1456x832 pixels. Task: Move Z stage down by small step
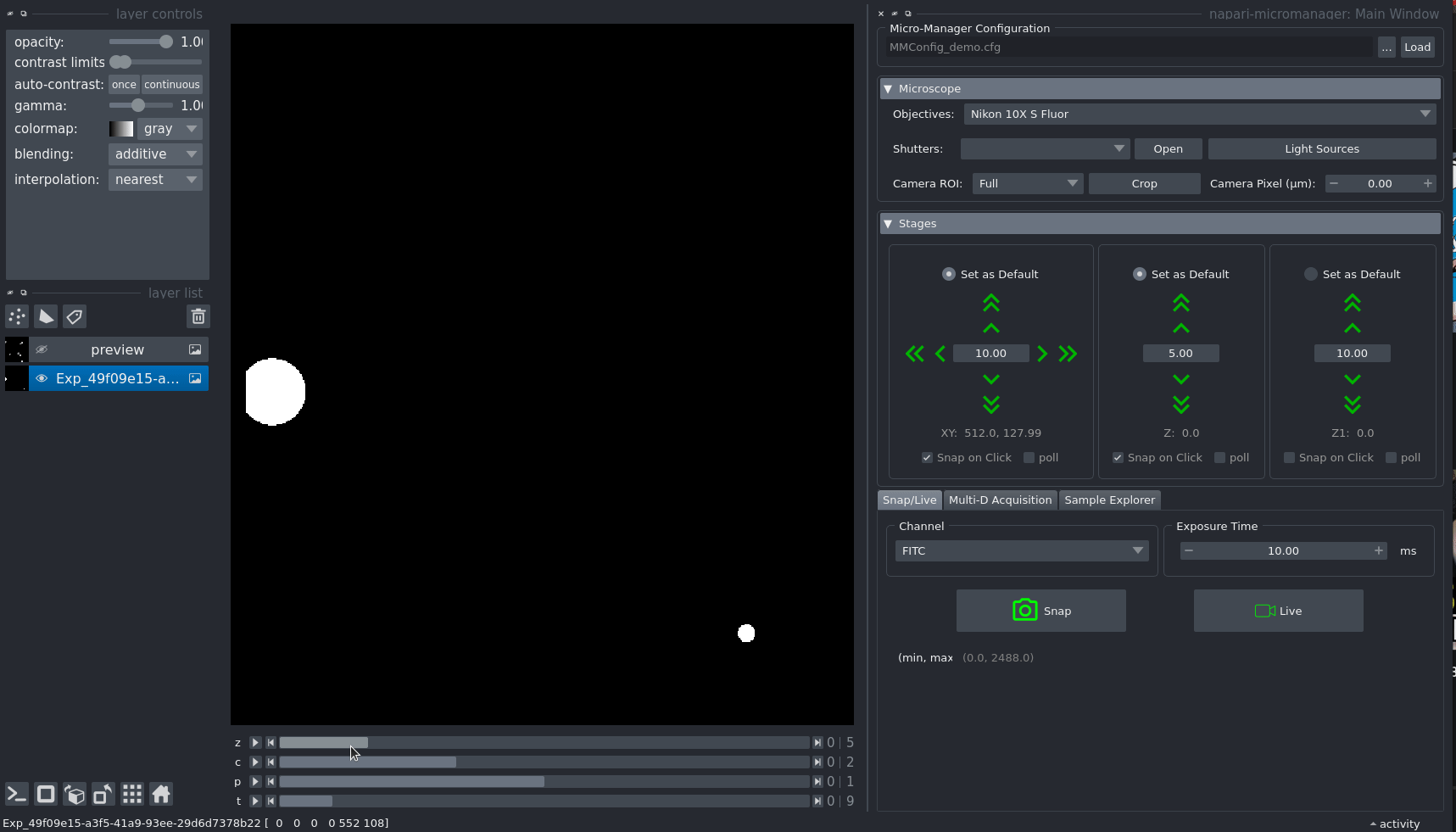pos(1181,379)
